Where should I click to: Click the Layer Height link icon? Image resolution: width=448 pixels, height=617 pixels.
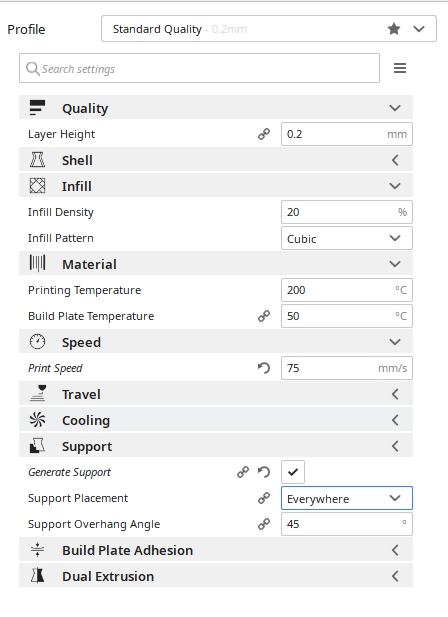264,134
